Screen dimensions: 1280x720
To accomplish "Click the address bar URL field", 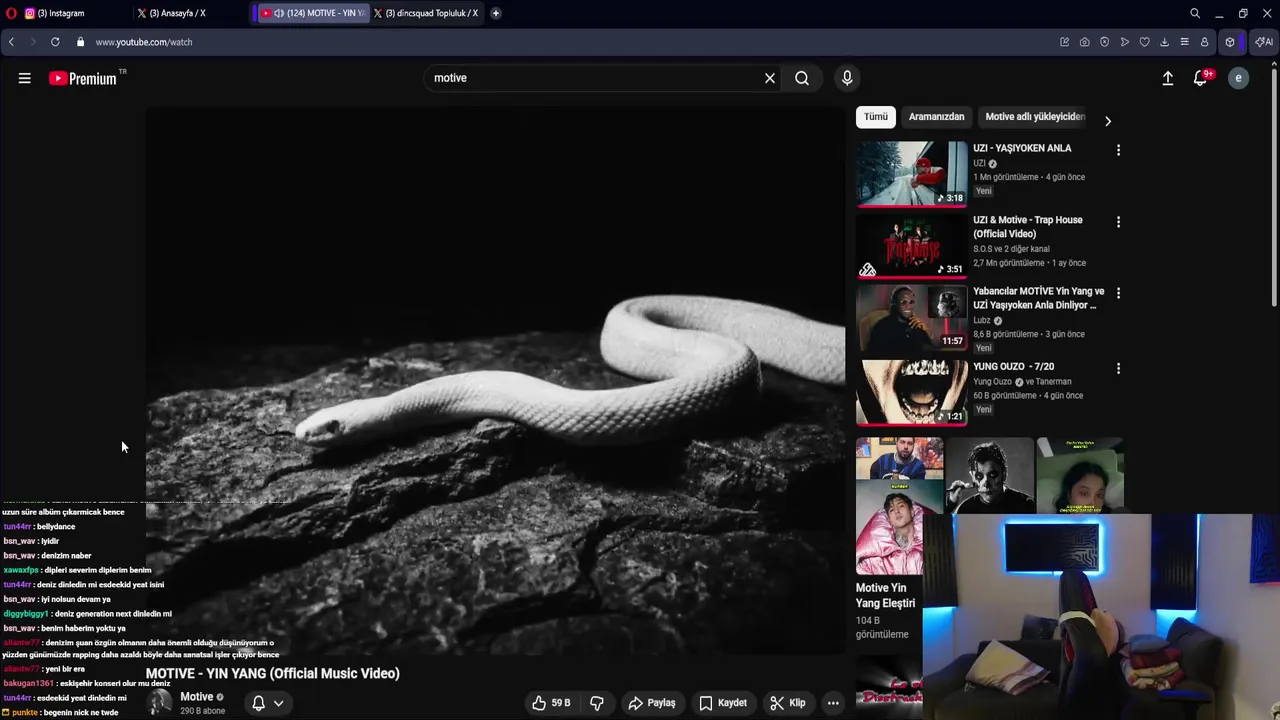I will point(570,42).
